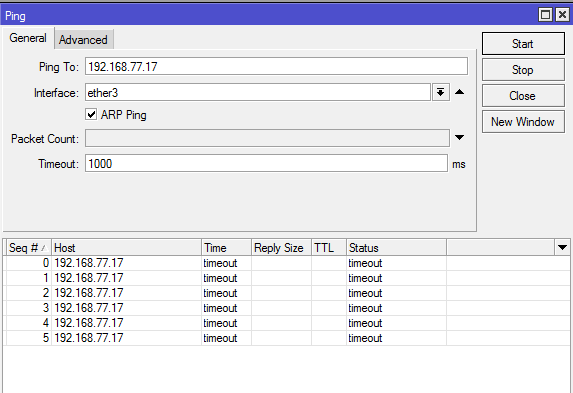The width and height of the screenshot is (573, 393).
Task: Click Time timeout in Seq 5 row
Action: click(x=220, y=338)
